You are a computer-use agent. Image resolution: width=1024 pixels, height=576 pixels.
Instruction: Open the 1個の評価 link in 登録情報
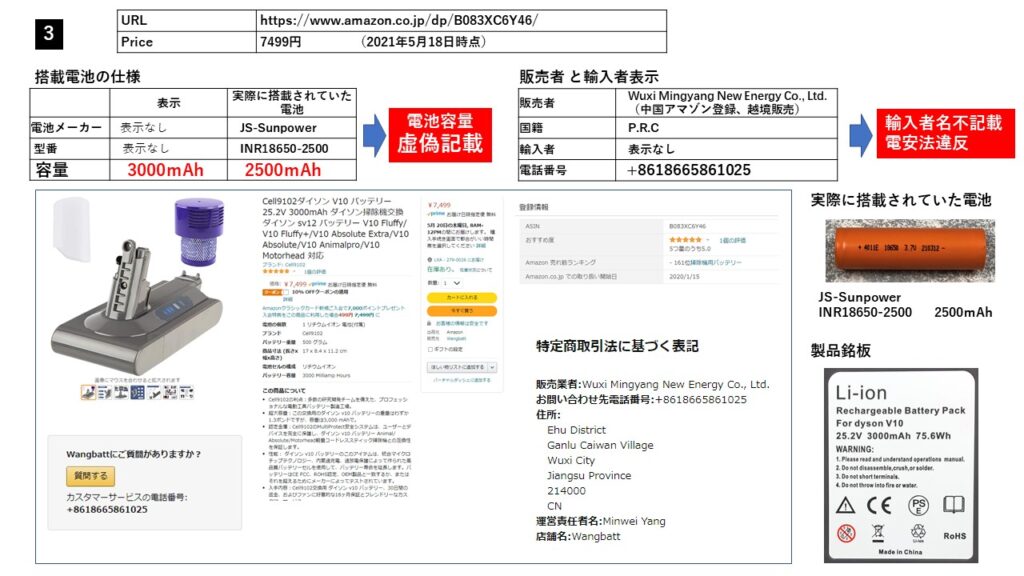[x=731, y=240]
